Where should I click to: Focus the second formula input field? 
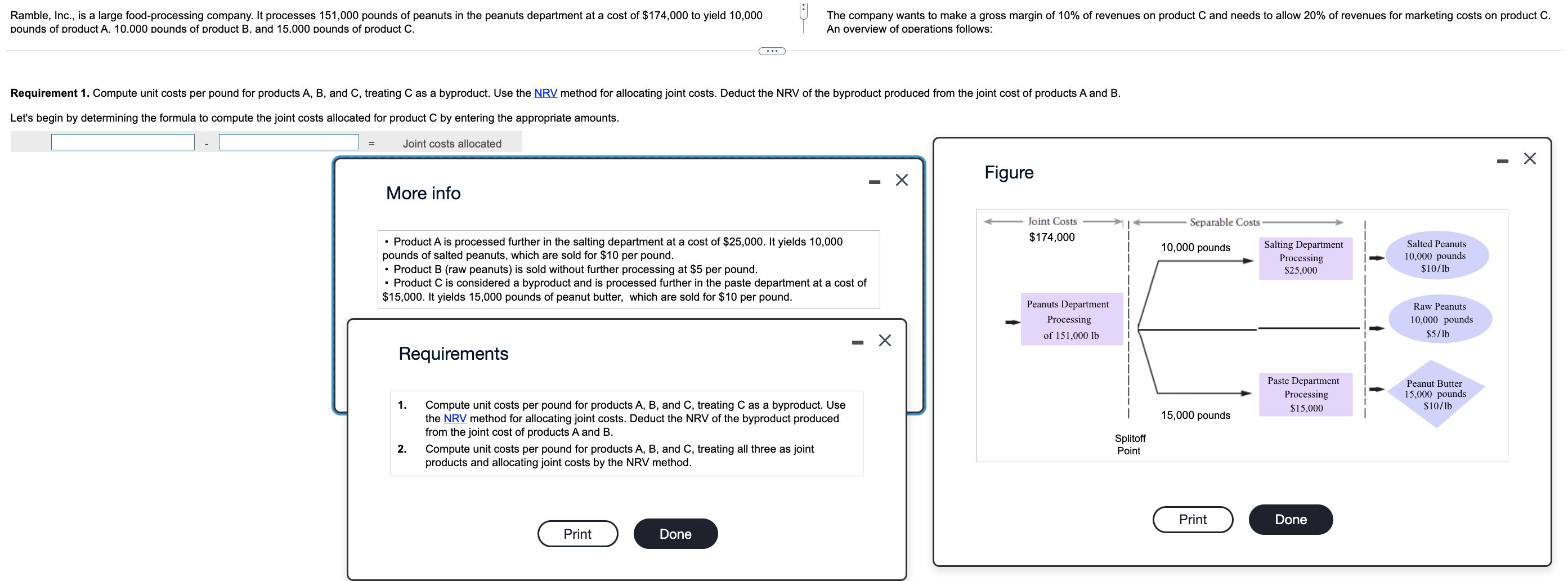(x=289, y=142)
